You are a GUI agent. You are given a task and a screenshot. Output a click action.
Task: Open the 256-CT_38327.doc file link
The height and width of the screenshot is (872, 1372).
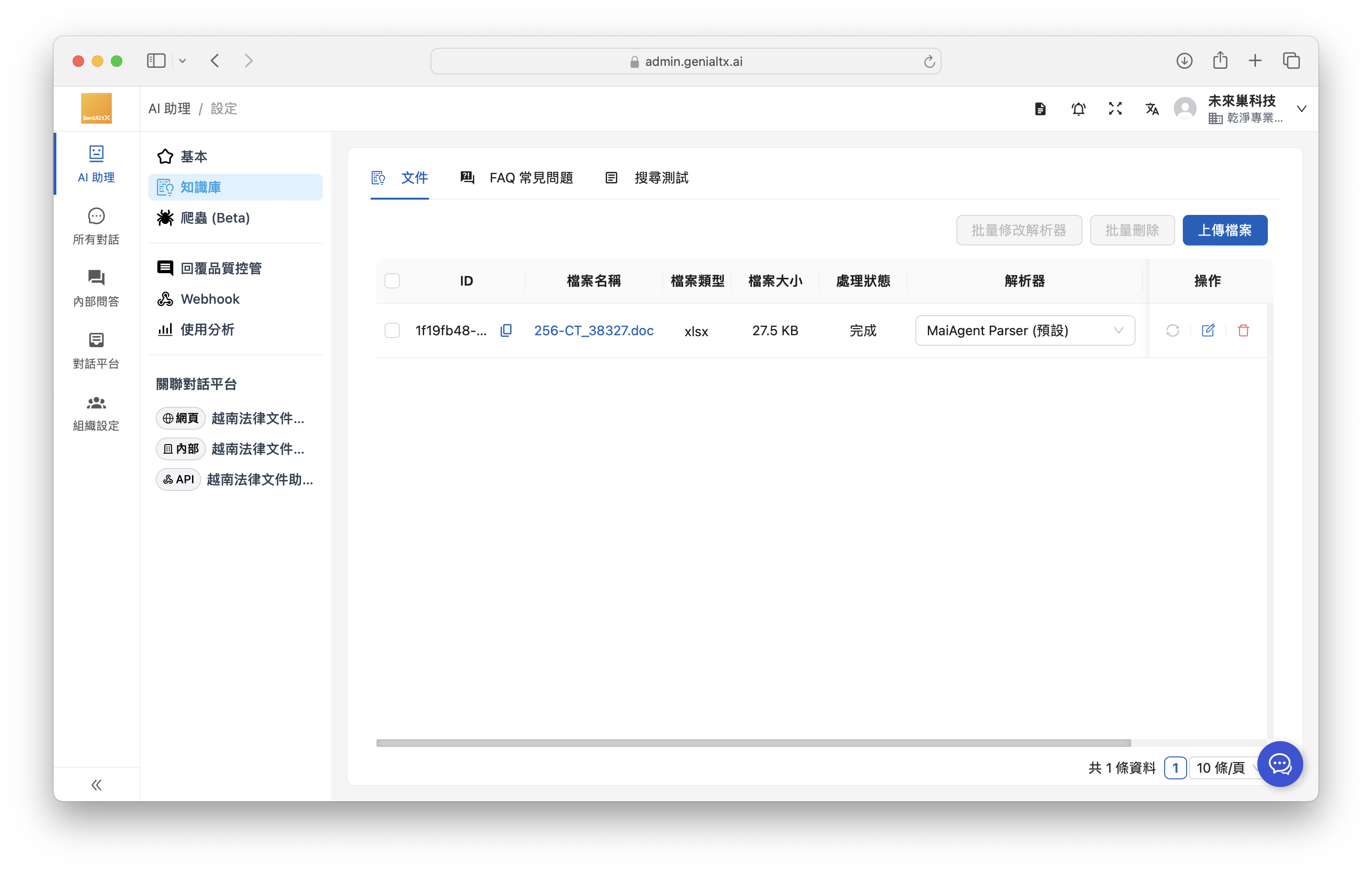pyautogui.click(x=593, y=330)
